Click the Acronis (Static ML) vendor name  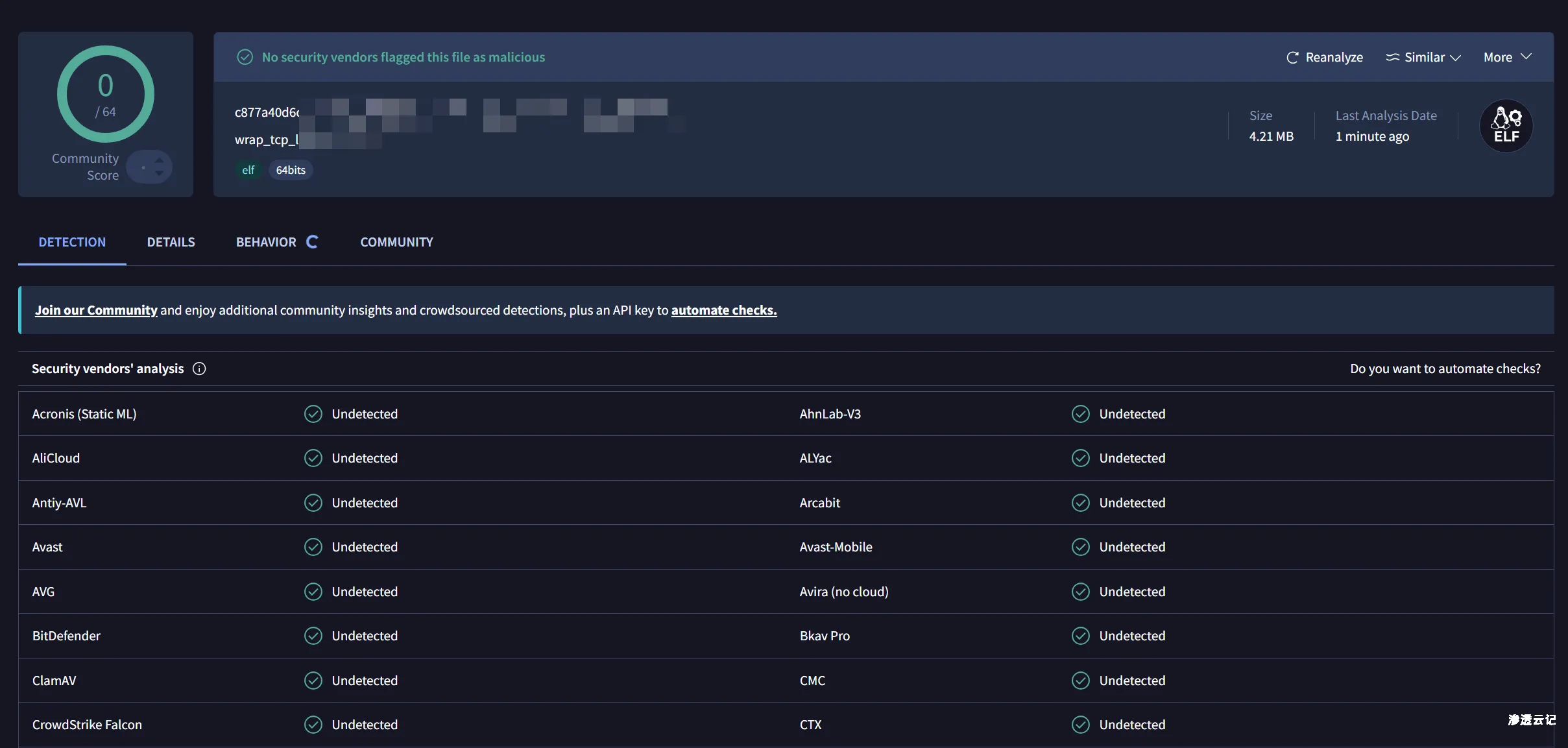[x=84, y=414]
